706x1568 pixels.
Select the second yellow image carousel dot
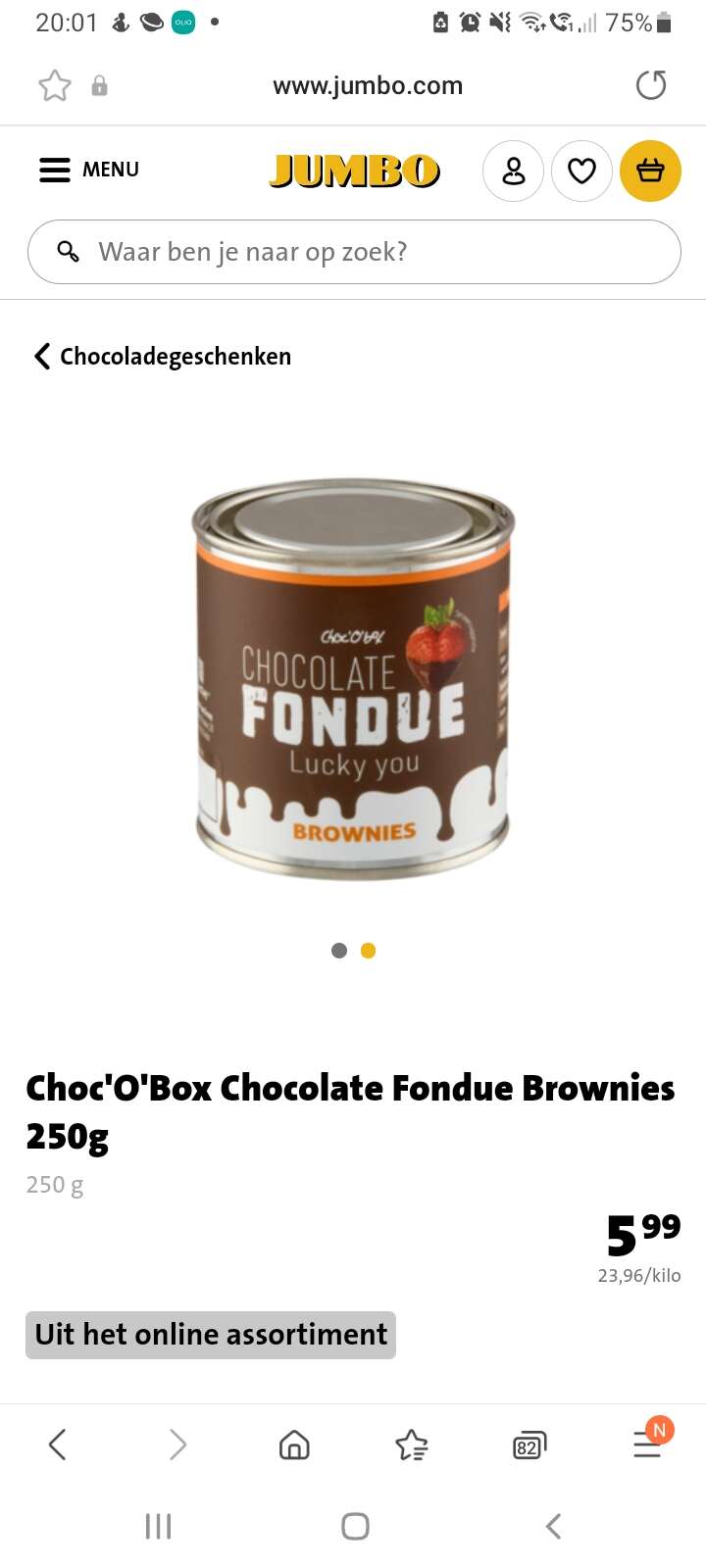tap(369, 951)
